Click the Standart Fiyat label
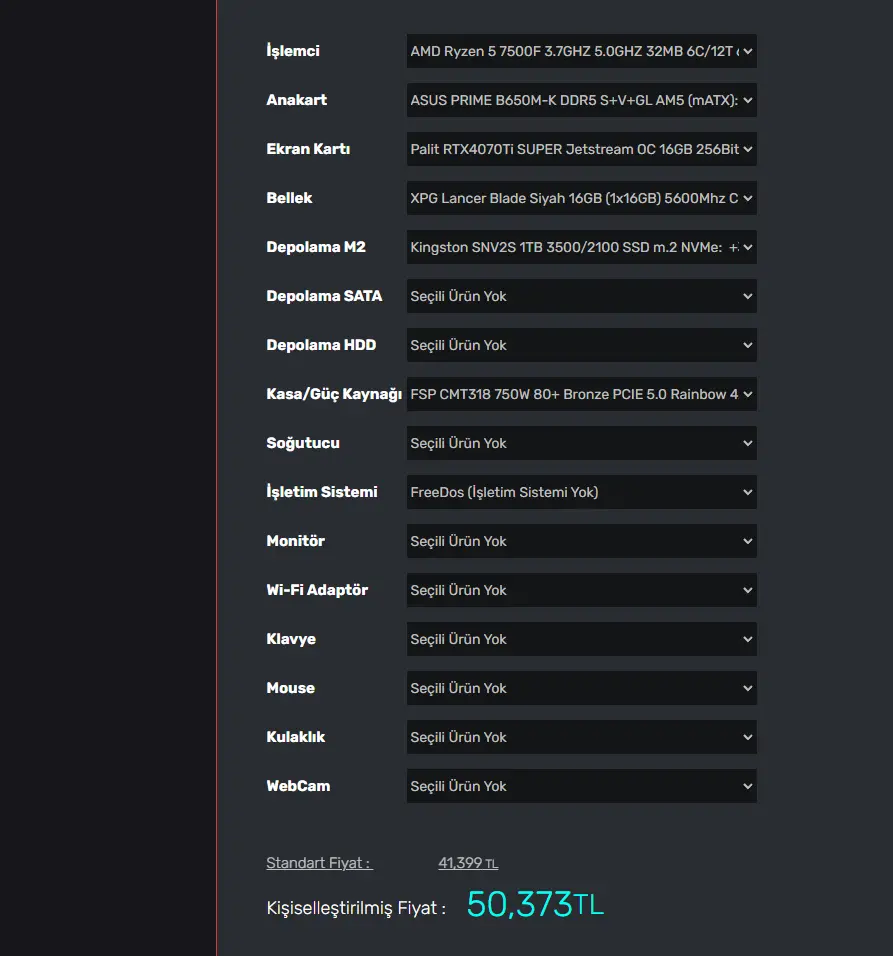893x956 pixels. 319,863
